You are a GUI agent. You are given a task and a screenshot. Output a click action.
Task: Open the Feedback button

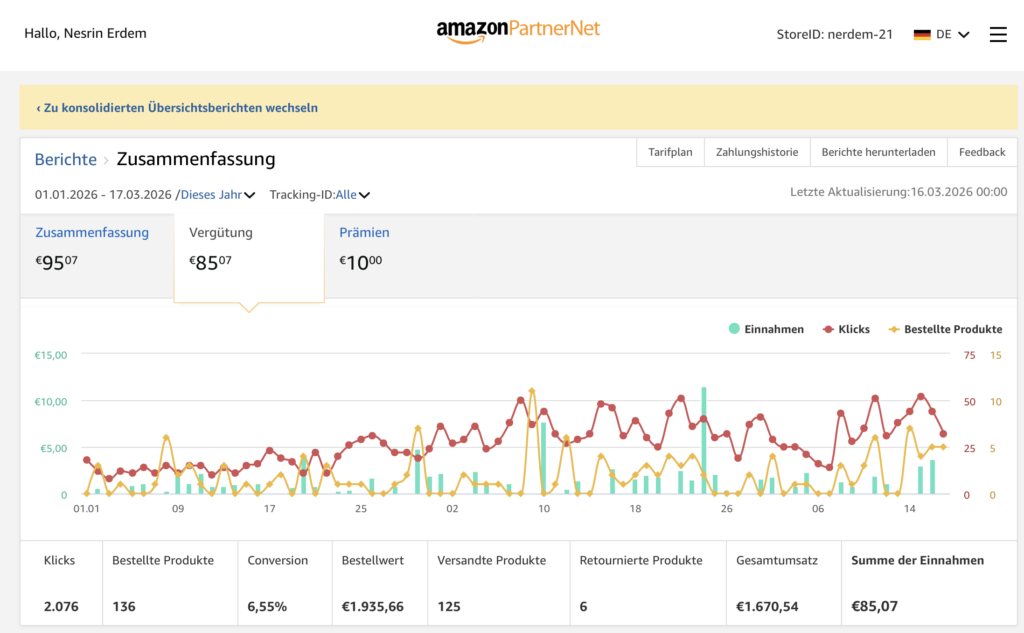[x=981, y=152]
